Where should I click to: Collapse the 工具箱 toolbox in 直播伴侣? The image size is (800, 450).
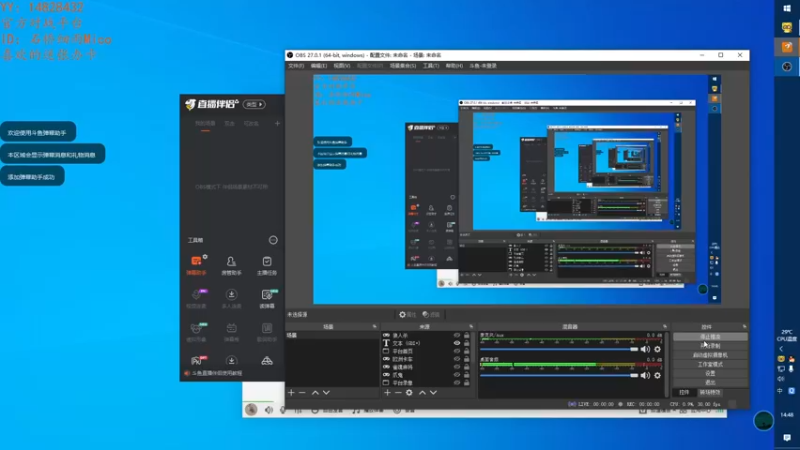273,240
